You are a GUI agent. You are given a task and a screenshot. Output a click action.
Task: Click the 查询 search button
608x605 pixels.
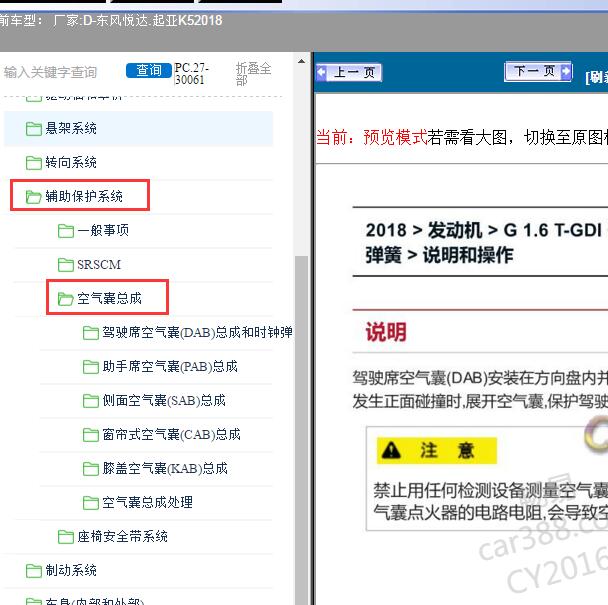coord(149,71)
